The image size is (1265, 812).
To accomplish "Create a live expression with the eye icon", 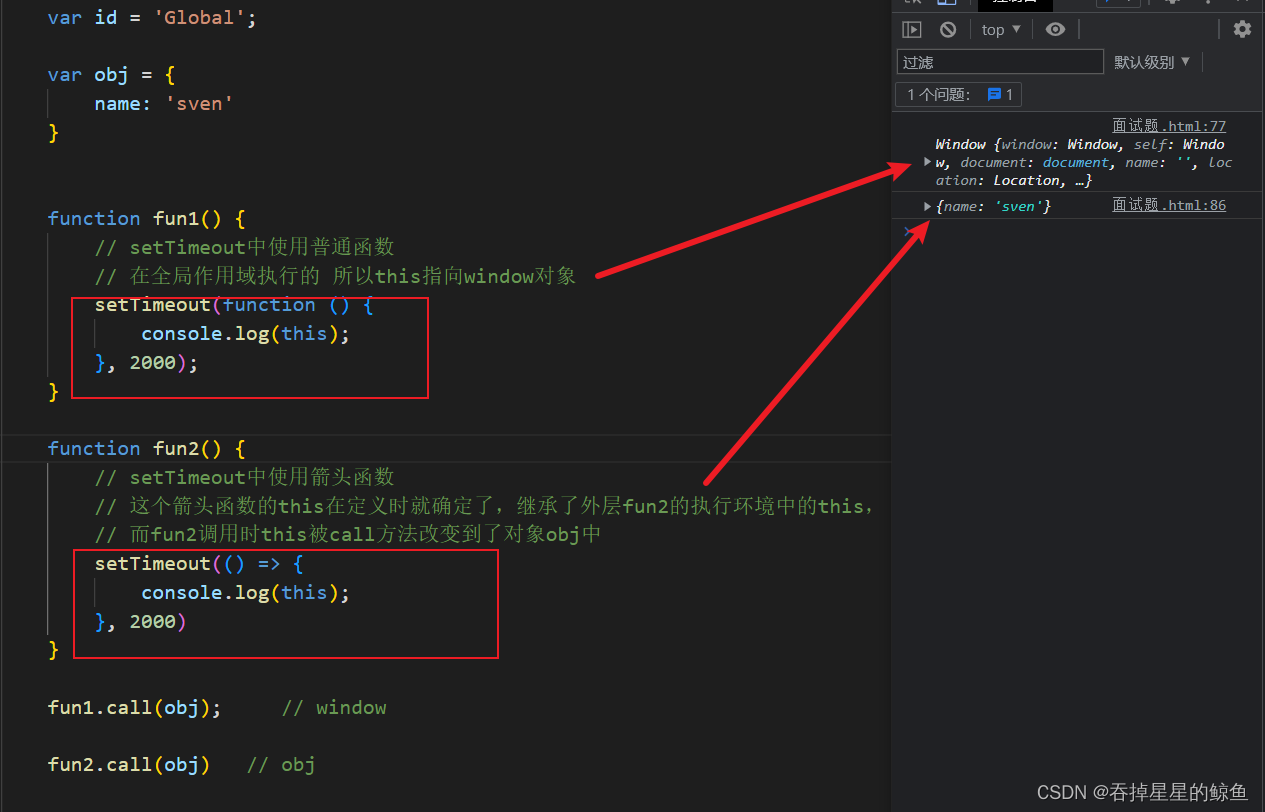I will 1055,30.
